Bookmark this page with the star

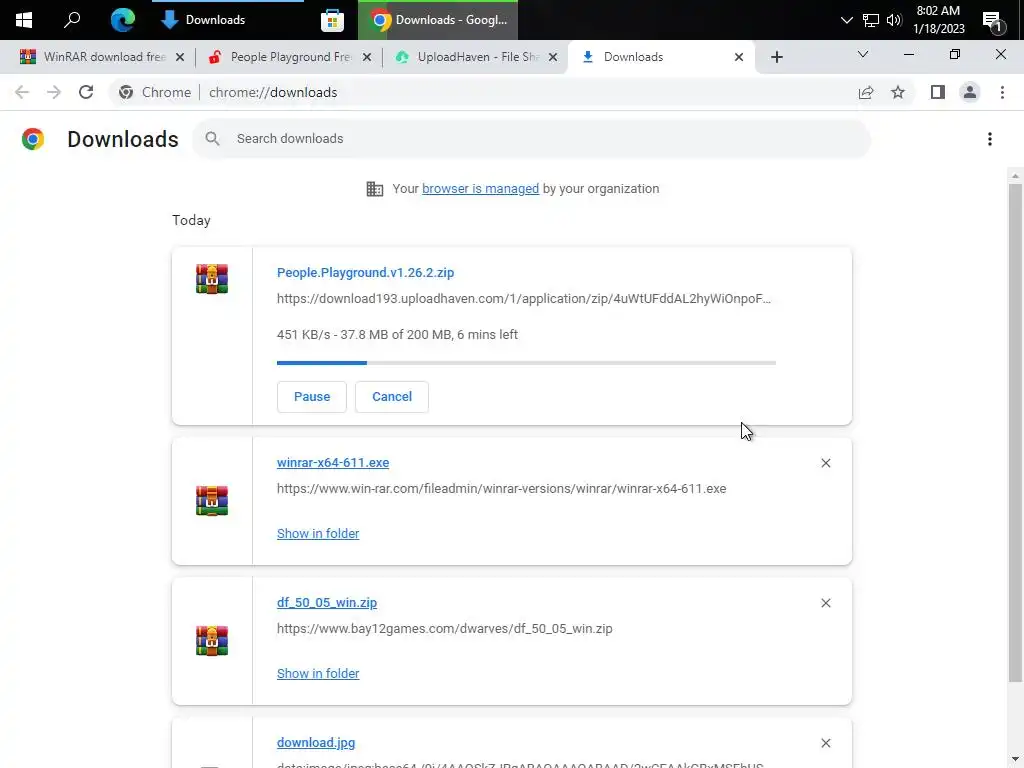tap(898, 92)
